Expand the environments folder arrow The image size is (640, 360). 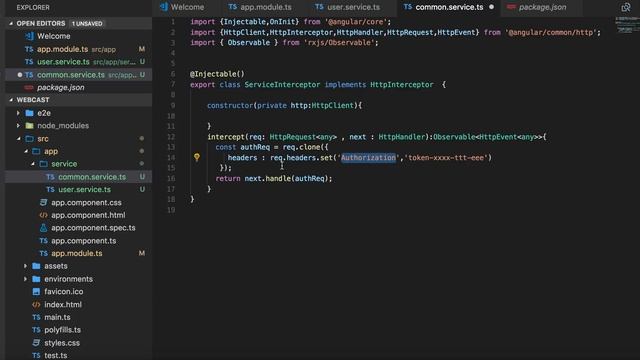coord(25,279)
